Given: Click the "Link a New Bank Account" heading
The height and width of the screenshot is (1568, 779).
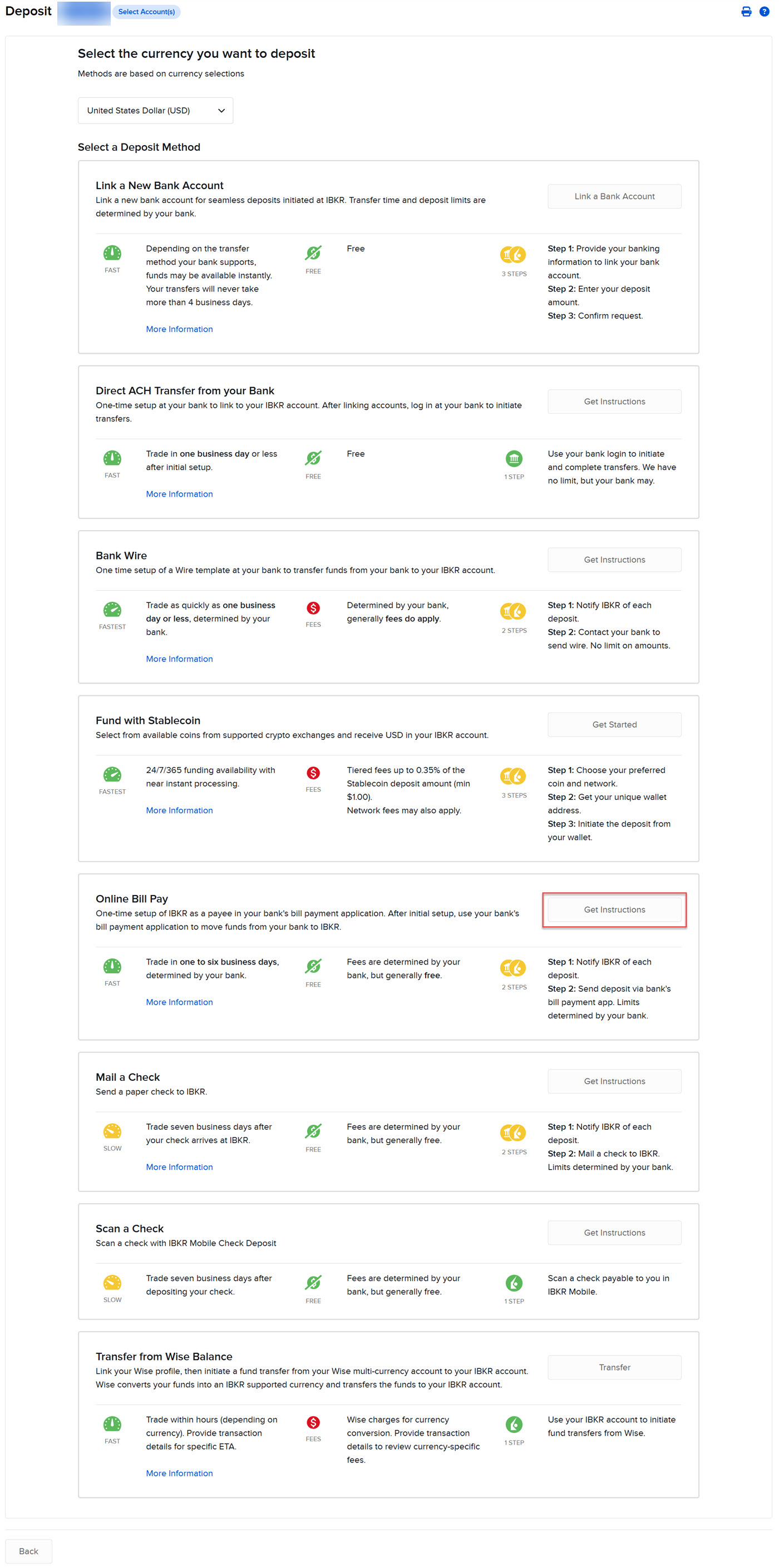Looking at the screenshot, I should 160,186.
